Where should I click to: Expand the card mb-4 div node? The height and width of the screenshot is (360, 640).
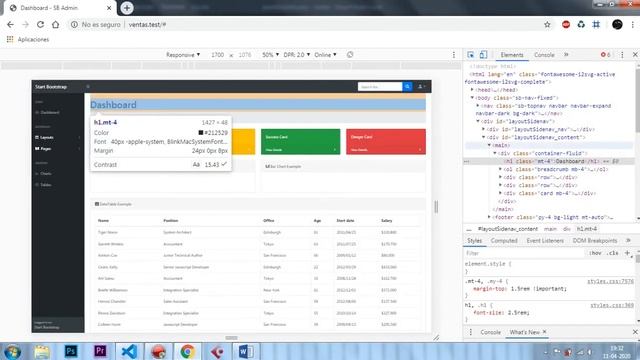(500, 193)
